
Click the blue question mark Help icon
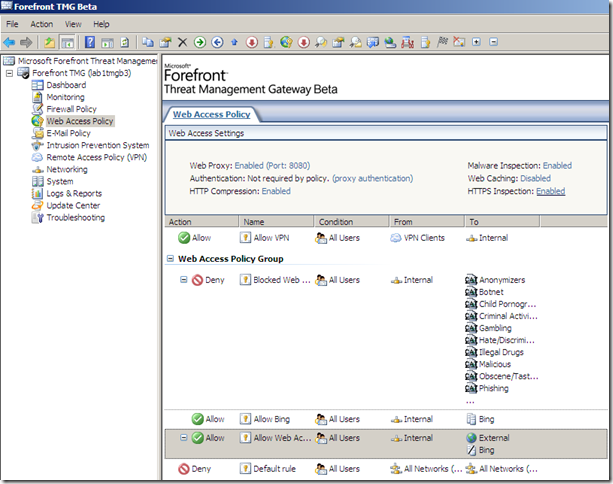coord(90,42)
